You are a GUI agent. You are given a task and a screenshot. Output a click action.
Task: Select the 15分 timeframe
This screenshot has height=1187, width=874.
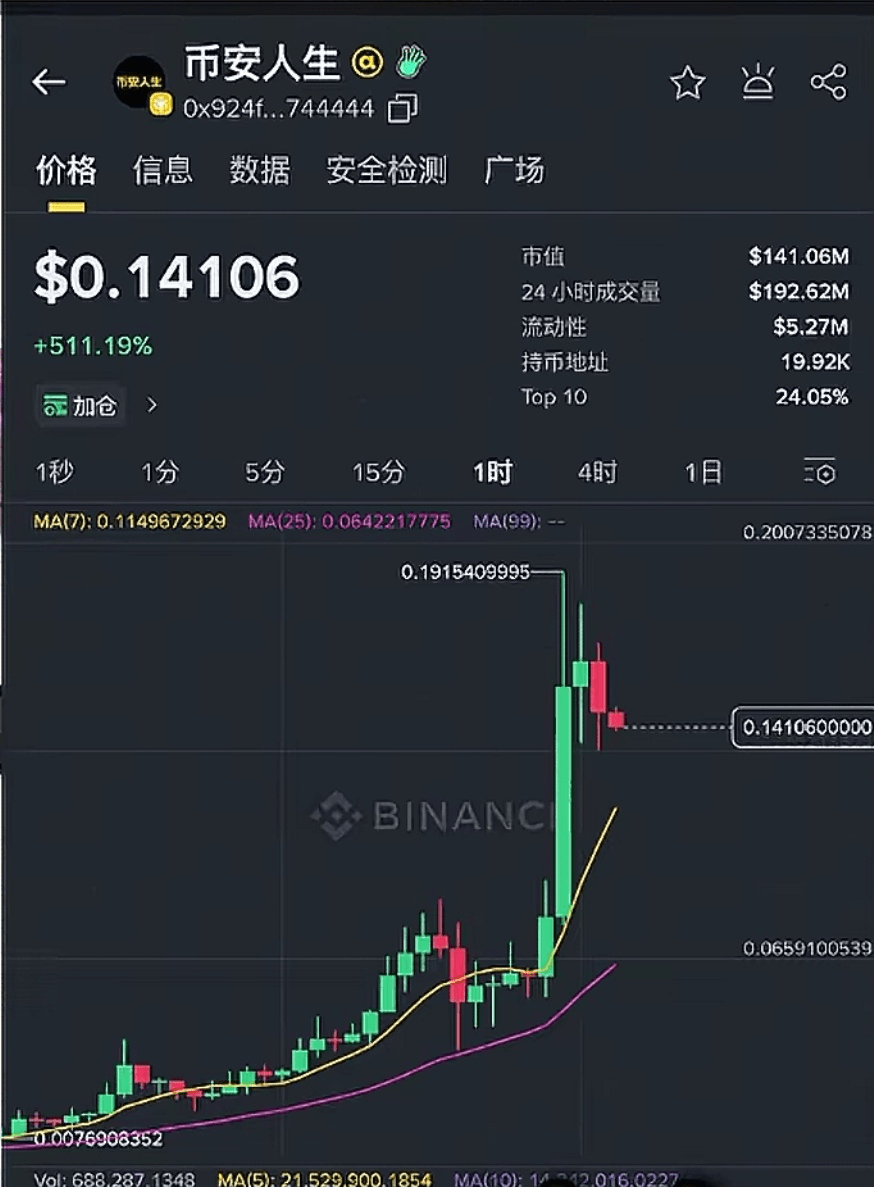(378, 471)
